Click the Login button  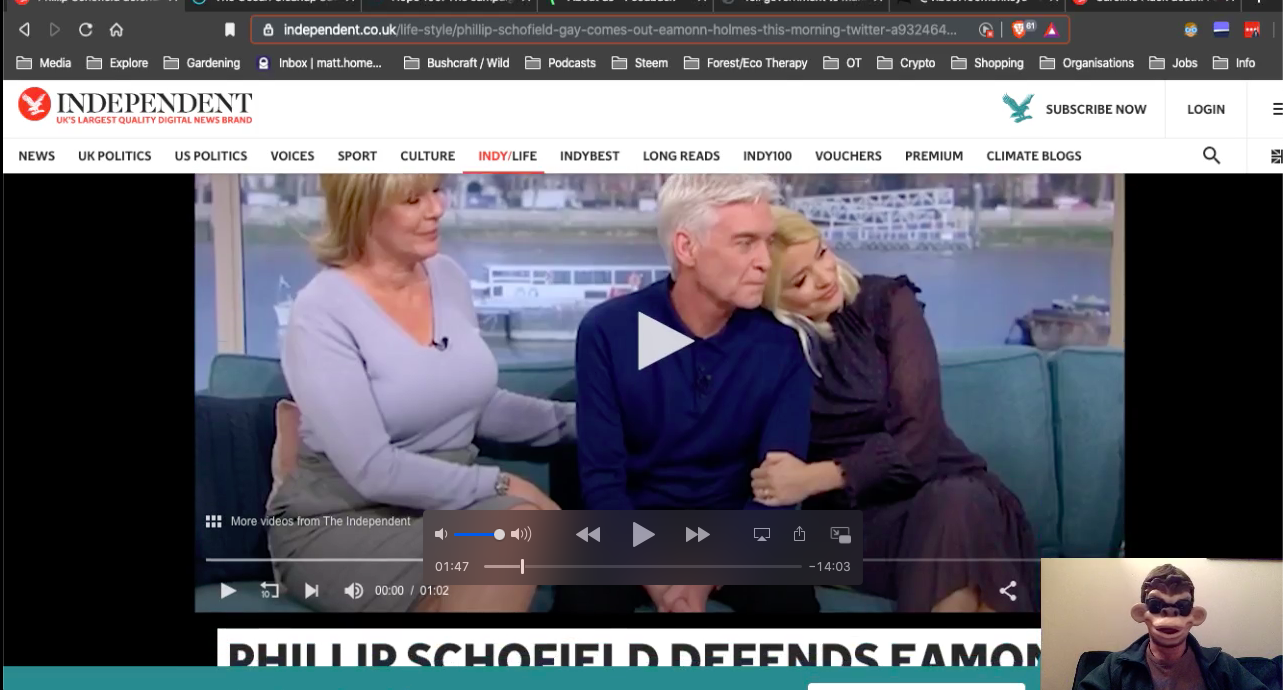(x=1205, y=109)
